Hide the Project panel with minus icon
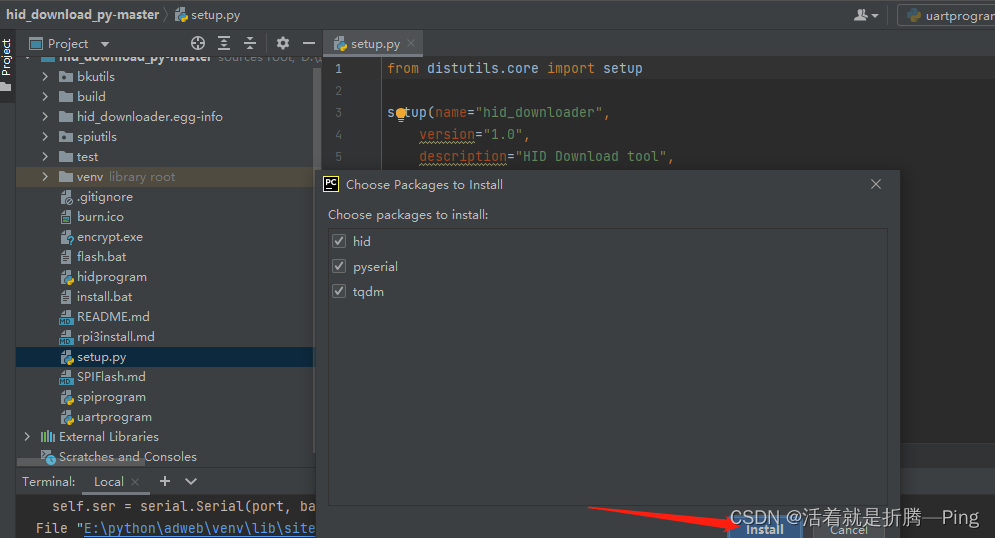Screen dimensions: 995x538 (x=309, y=43)
